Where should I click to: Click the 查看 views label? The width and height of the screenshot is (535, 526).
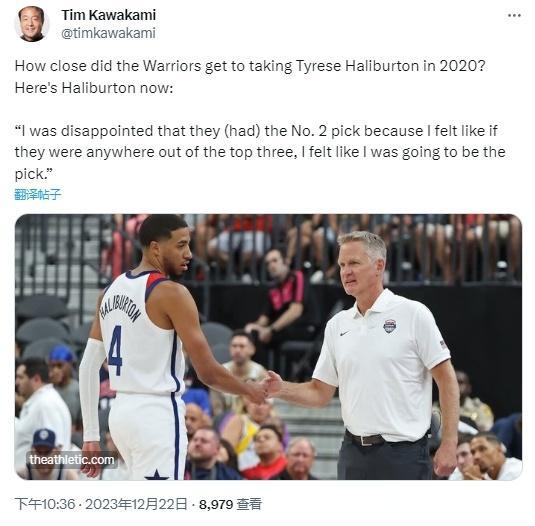point(249,504)
